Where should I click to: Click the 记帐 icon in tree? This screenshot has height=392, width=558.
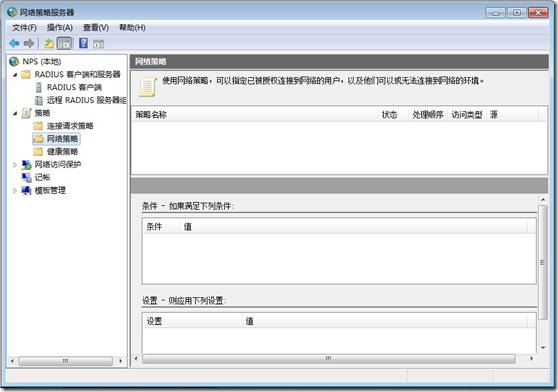26,178
